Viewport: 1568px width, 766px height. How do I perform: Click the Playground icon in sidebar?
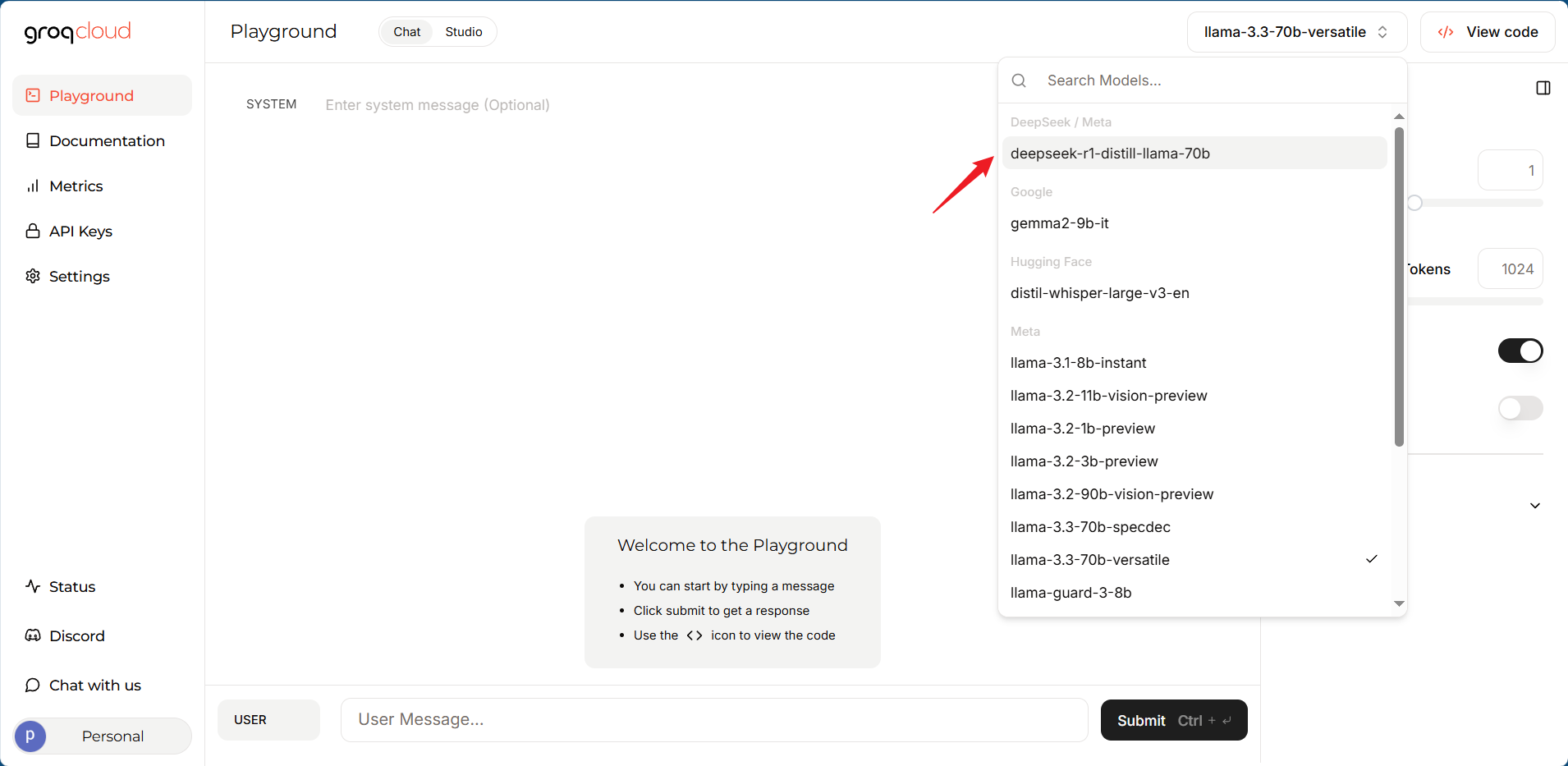pyautogui.click(x=33, y=95)
